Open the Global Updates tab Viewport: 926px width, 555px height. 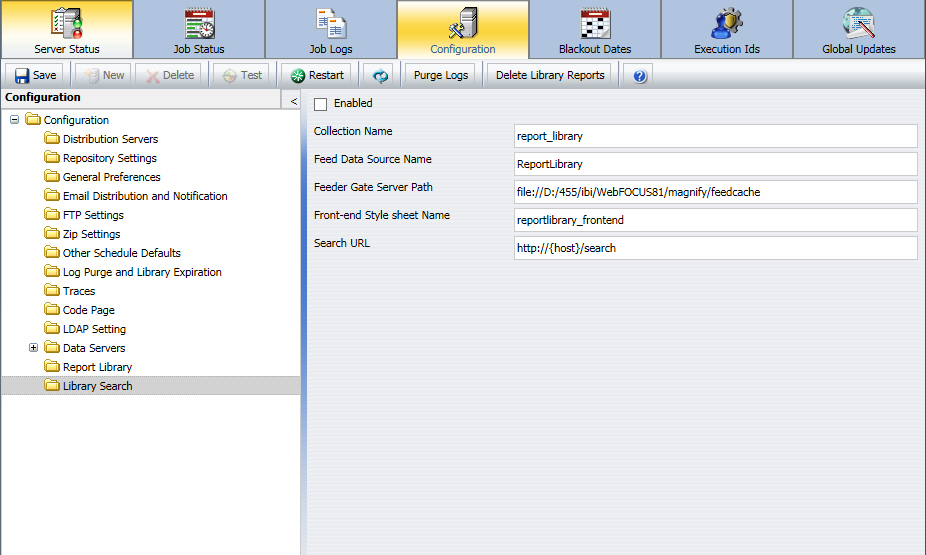[x=859, y=30]
